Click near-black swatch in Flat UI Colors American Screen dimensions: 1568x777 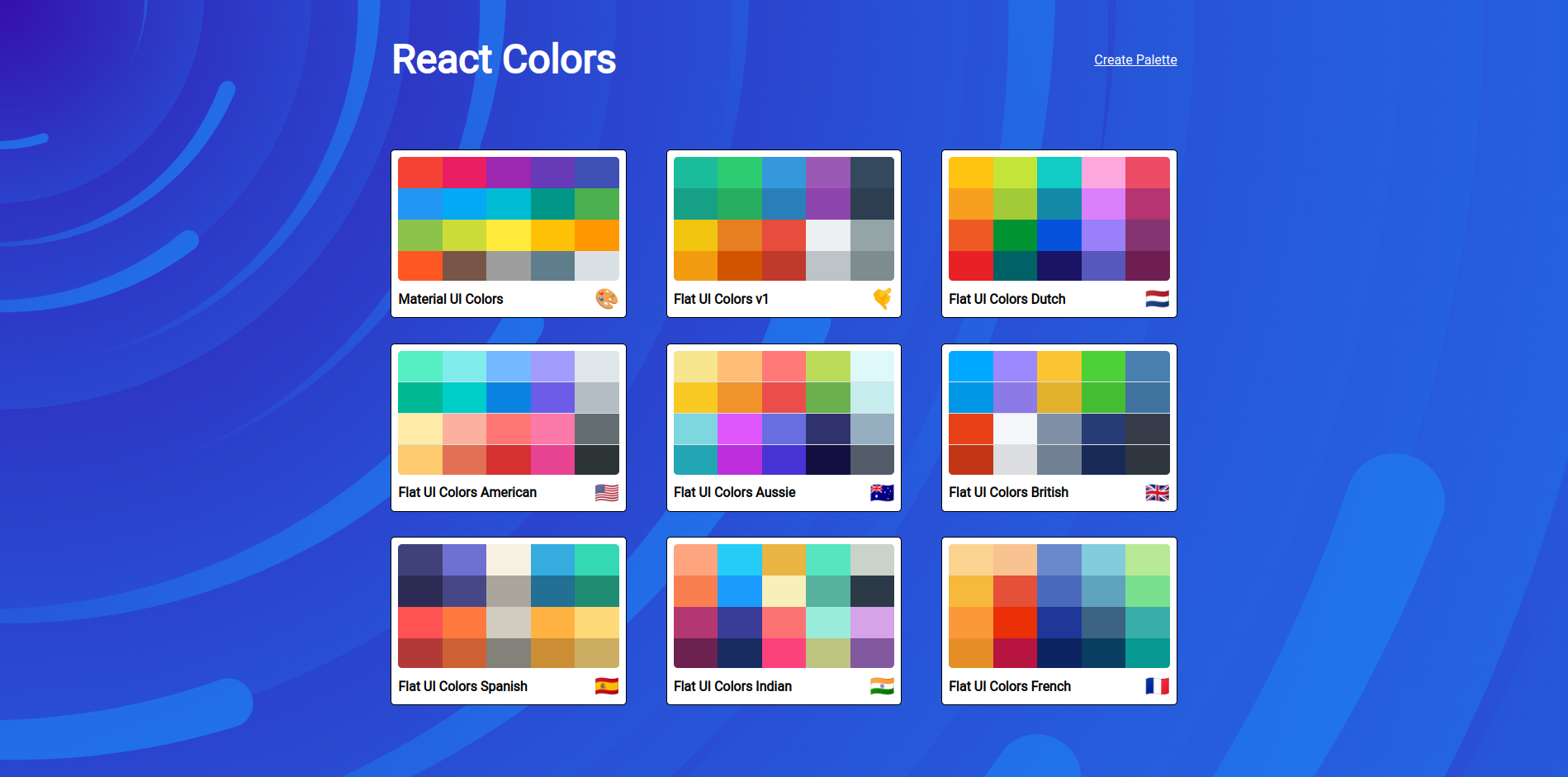(597, 460)
